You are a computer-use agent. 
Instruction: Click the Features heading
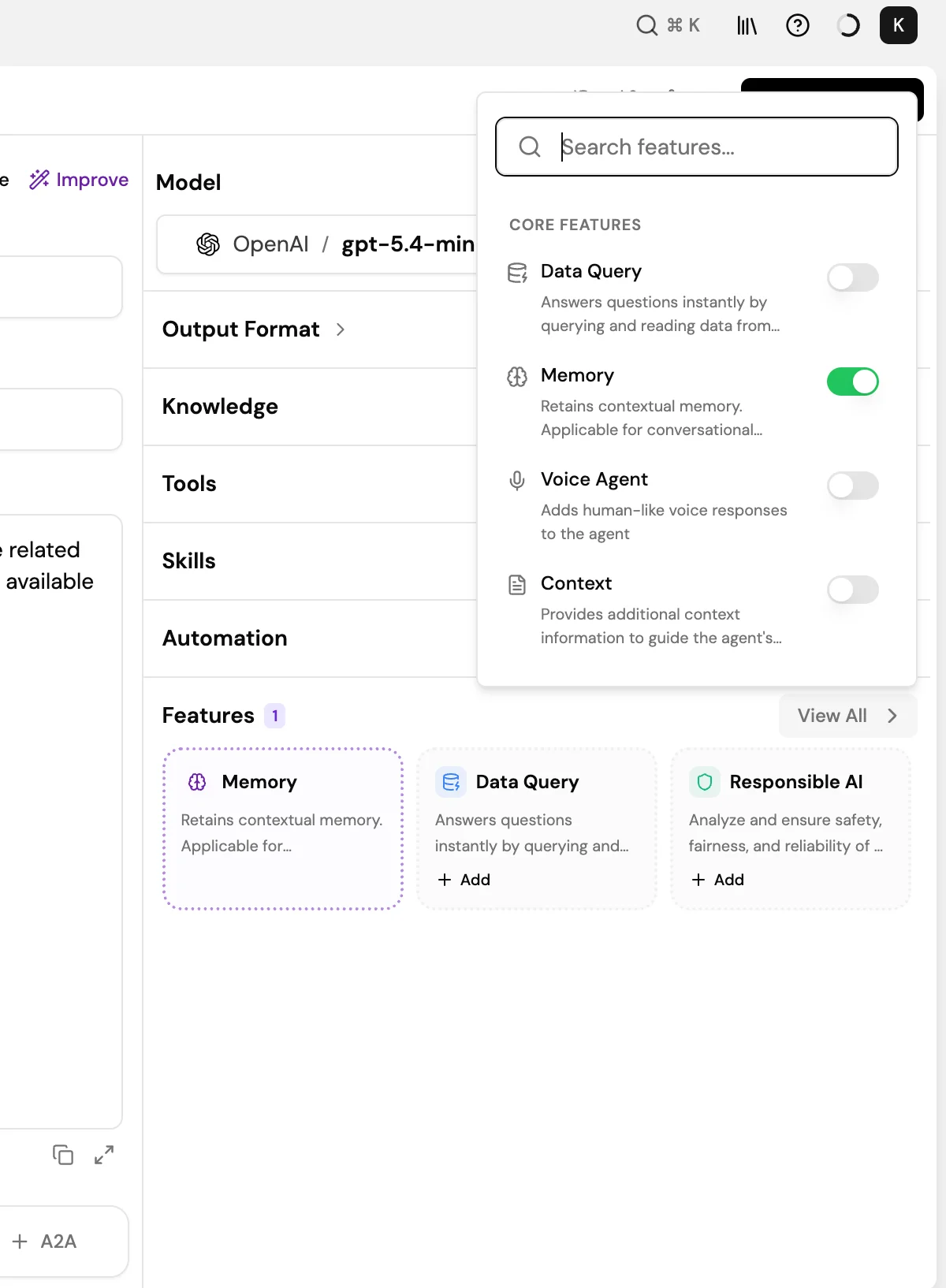coord(208,716)
